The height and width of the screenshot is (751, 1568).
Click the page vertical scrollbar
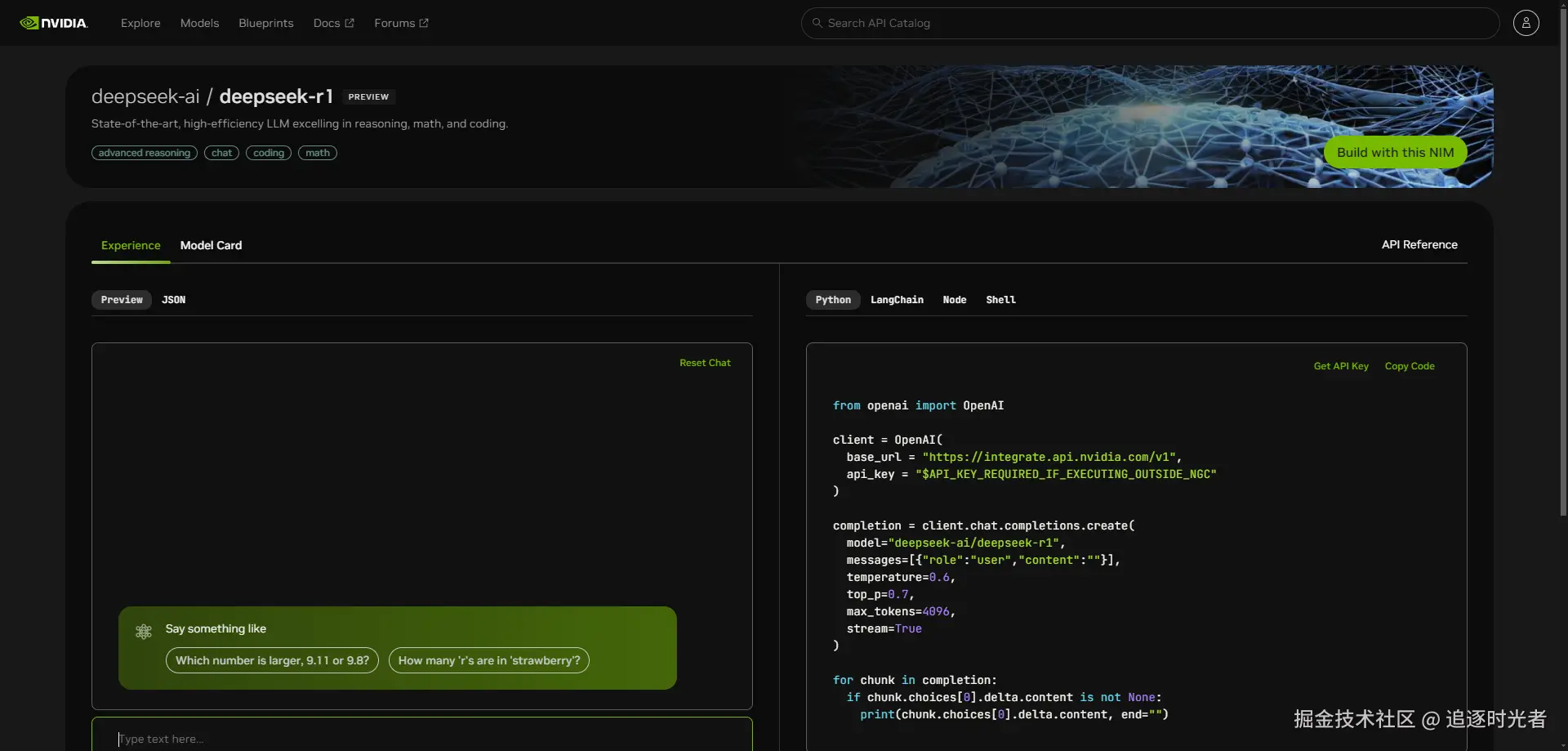tap(1563, 262)
